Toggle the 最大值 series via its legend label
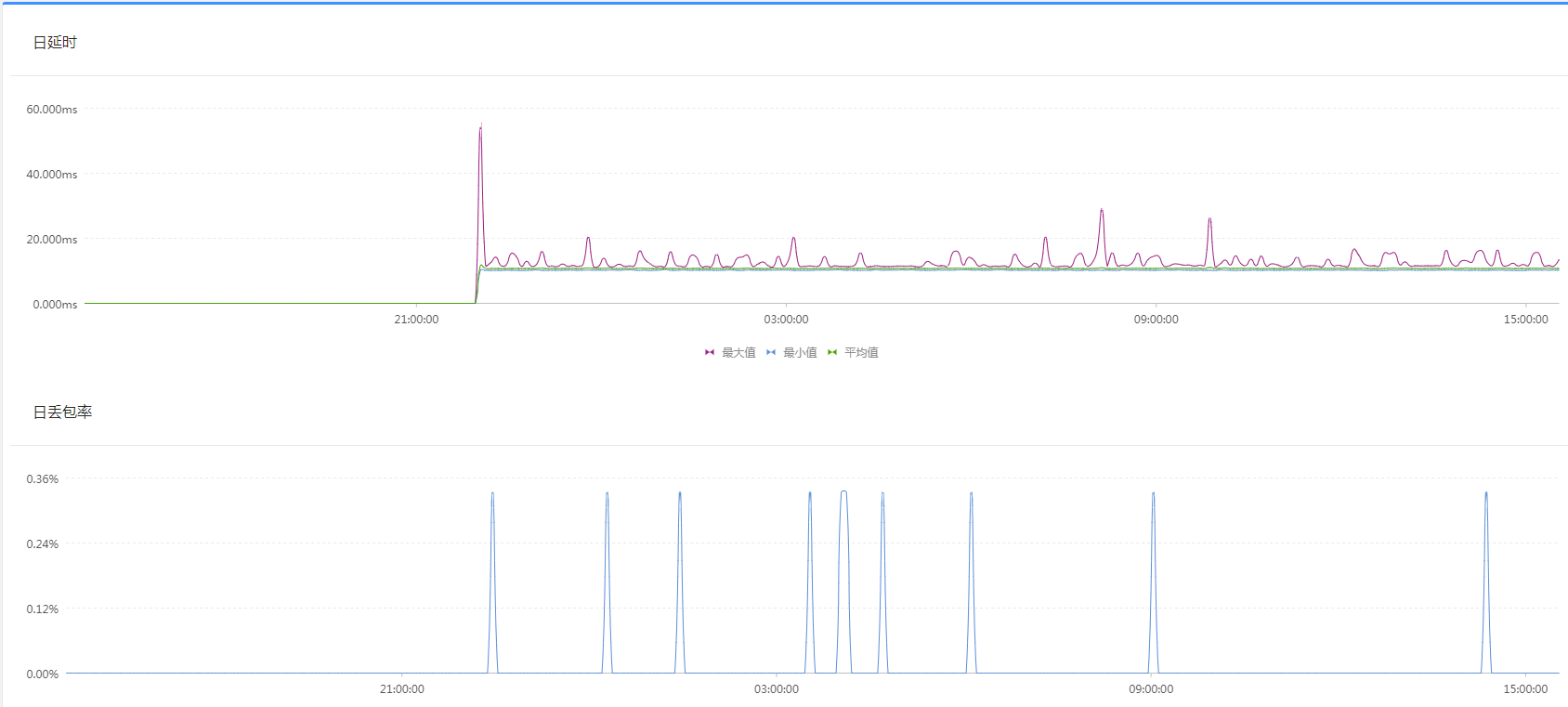The width and height of the screenshot is (1568, 707). click(738, 352)
